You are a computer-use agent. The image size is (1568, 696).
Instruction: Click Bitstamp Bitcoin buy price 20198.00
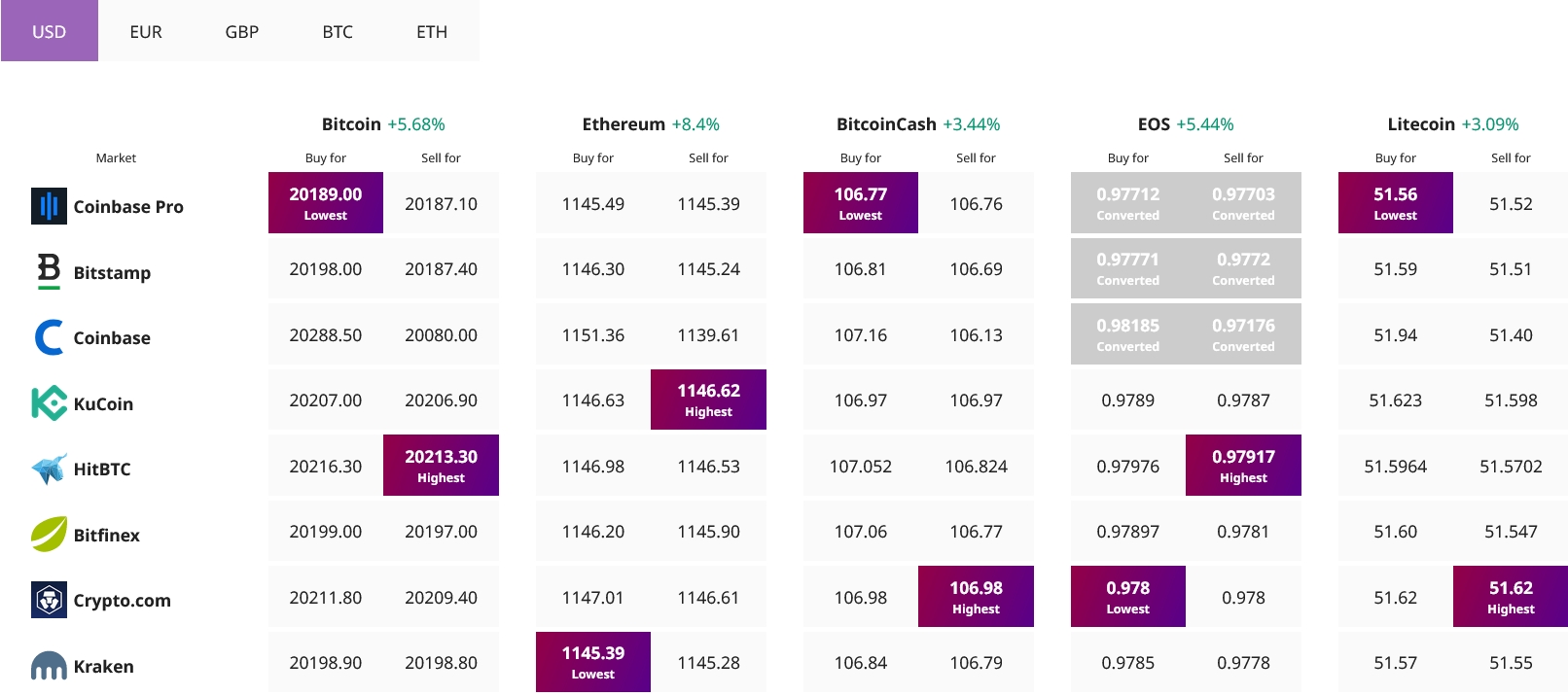tap(326, 269)
